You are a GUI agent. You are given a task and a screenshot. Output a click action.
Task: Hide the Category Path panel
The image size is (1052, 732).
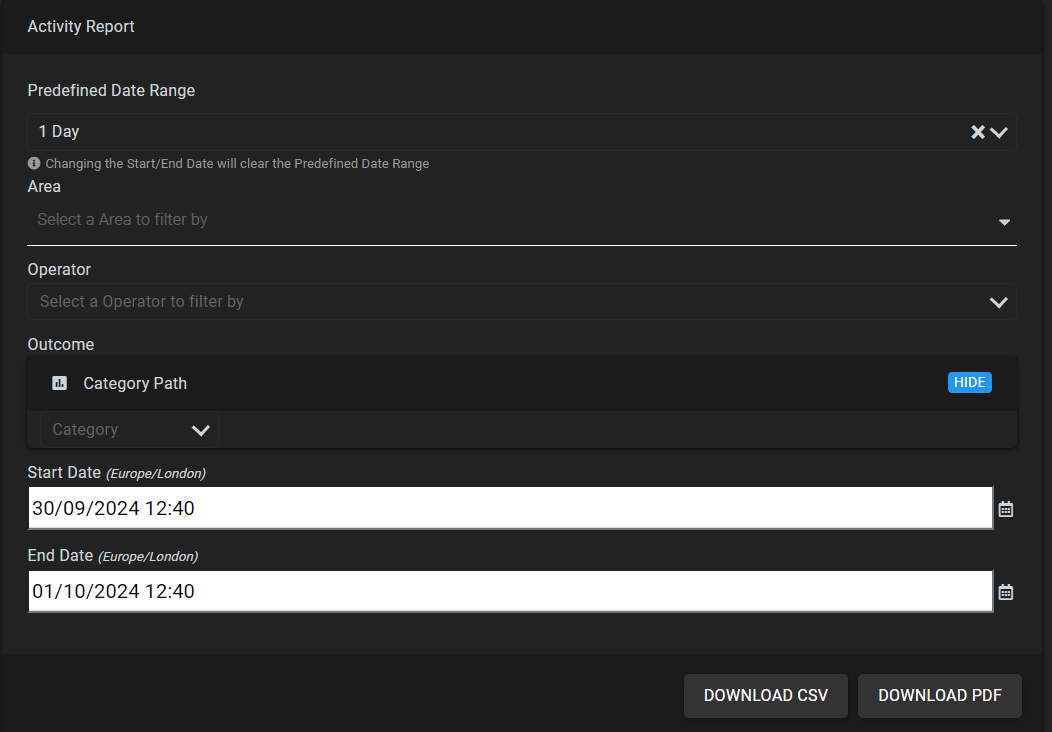click(x=969, y=382)
